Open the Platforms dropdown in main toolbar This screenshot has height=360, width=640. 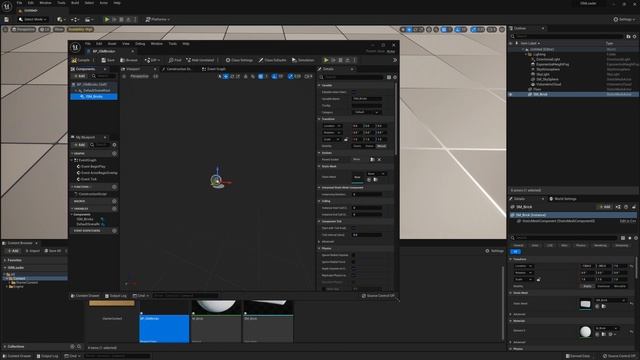158,19
